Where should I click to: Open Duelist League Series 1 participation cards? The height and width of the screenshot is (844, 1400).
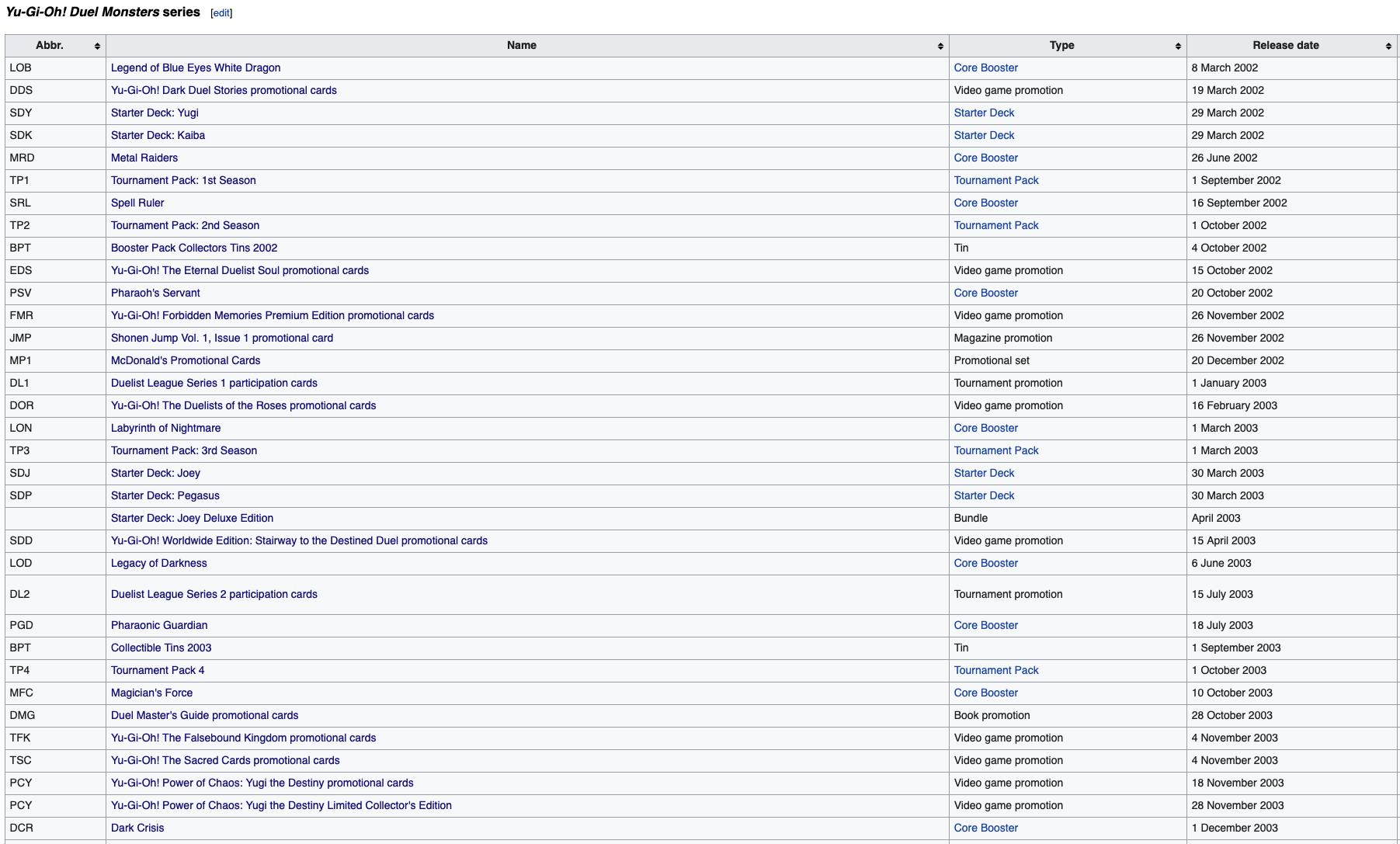[214, 384]
